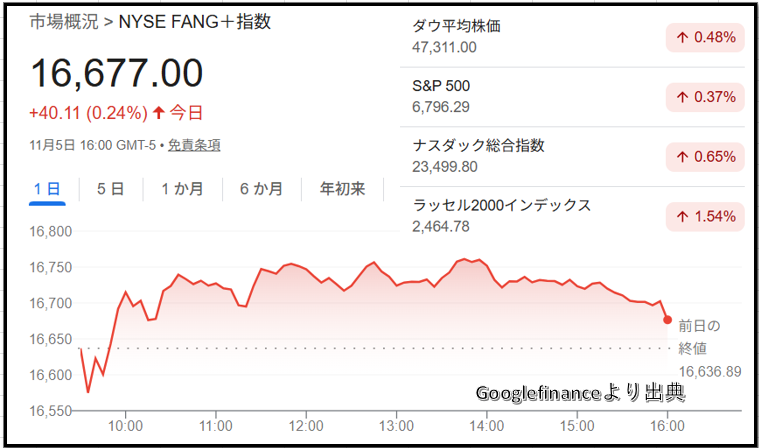
Task: Click the 0.65% change badge
Action: point(705,157)
